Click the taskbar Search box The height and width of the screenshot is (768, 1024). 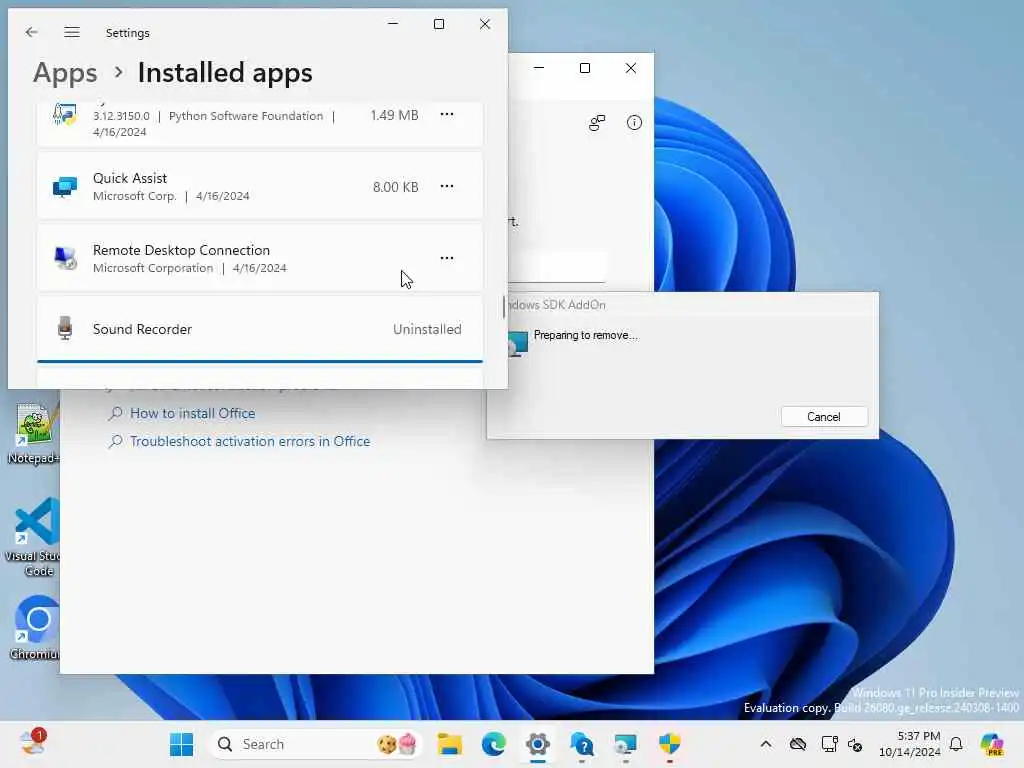point(316,744)
